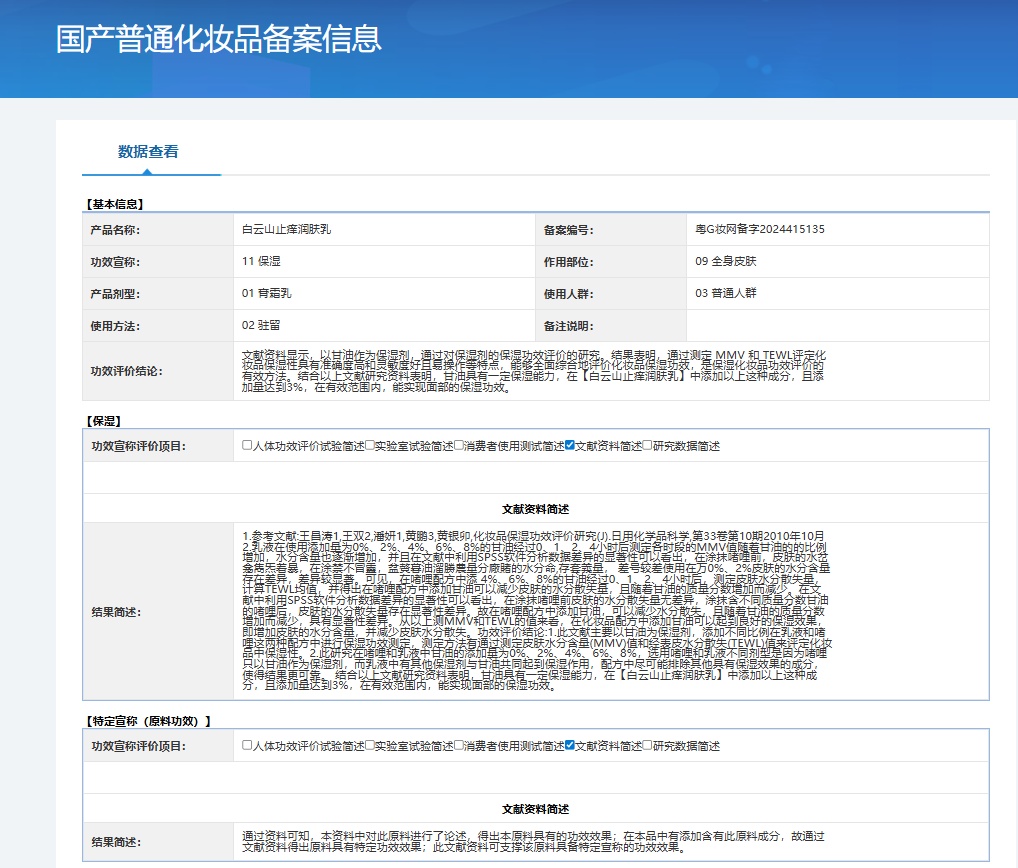Click the 功效宣称 label
The height and width of the screenshot is (868, 1018).
[x=115, y=262]
